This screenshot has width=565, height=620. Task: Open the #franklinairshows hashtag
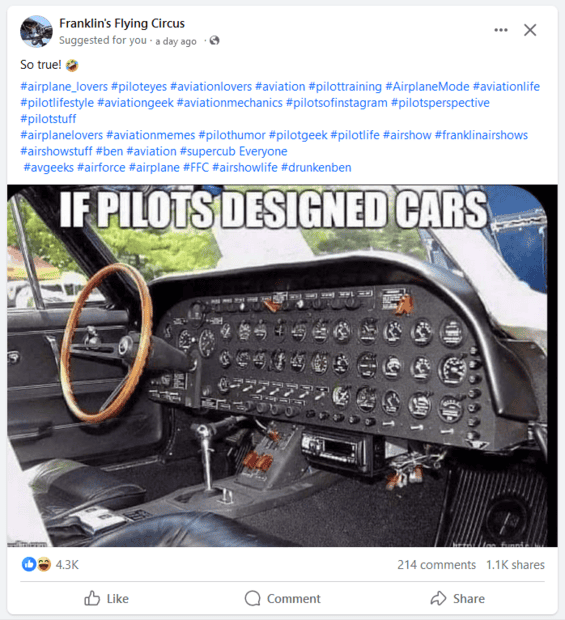(x=481, y=135)
